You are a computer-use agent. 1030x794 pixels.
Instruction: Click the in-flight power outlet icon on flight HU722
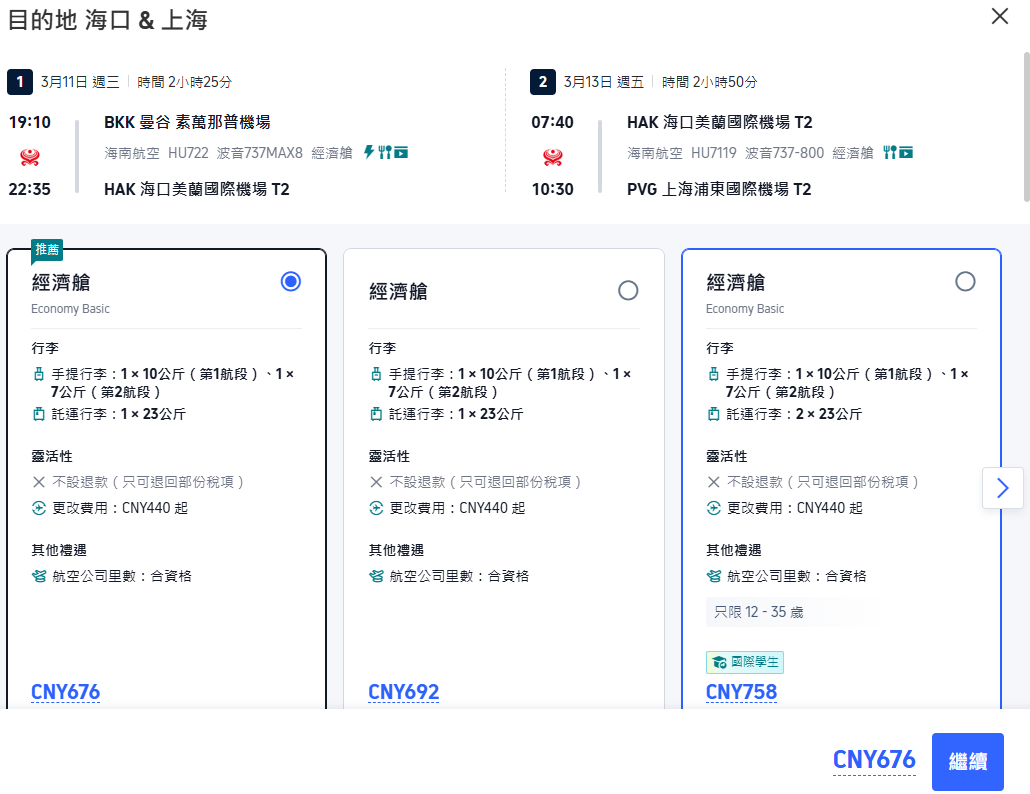[x=369, y=152]
